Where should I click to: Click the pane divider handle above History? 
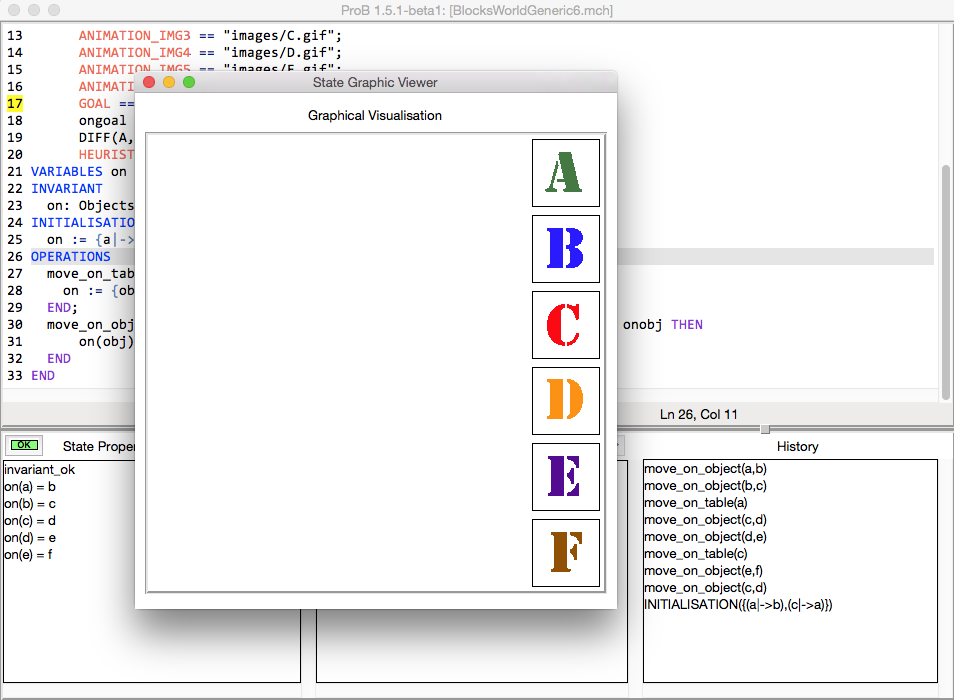click(765, 429)
